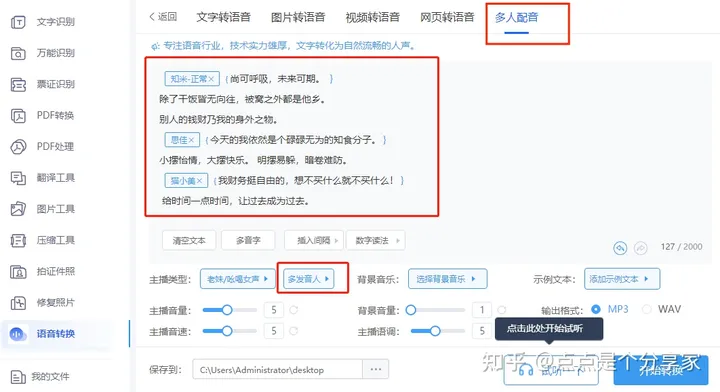The image size is (720, 392).
Task: Open the 老妹/吆喝女声 voice dropdown
Action: (x=237, y=279)
